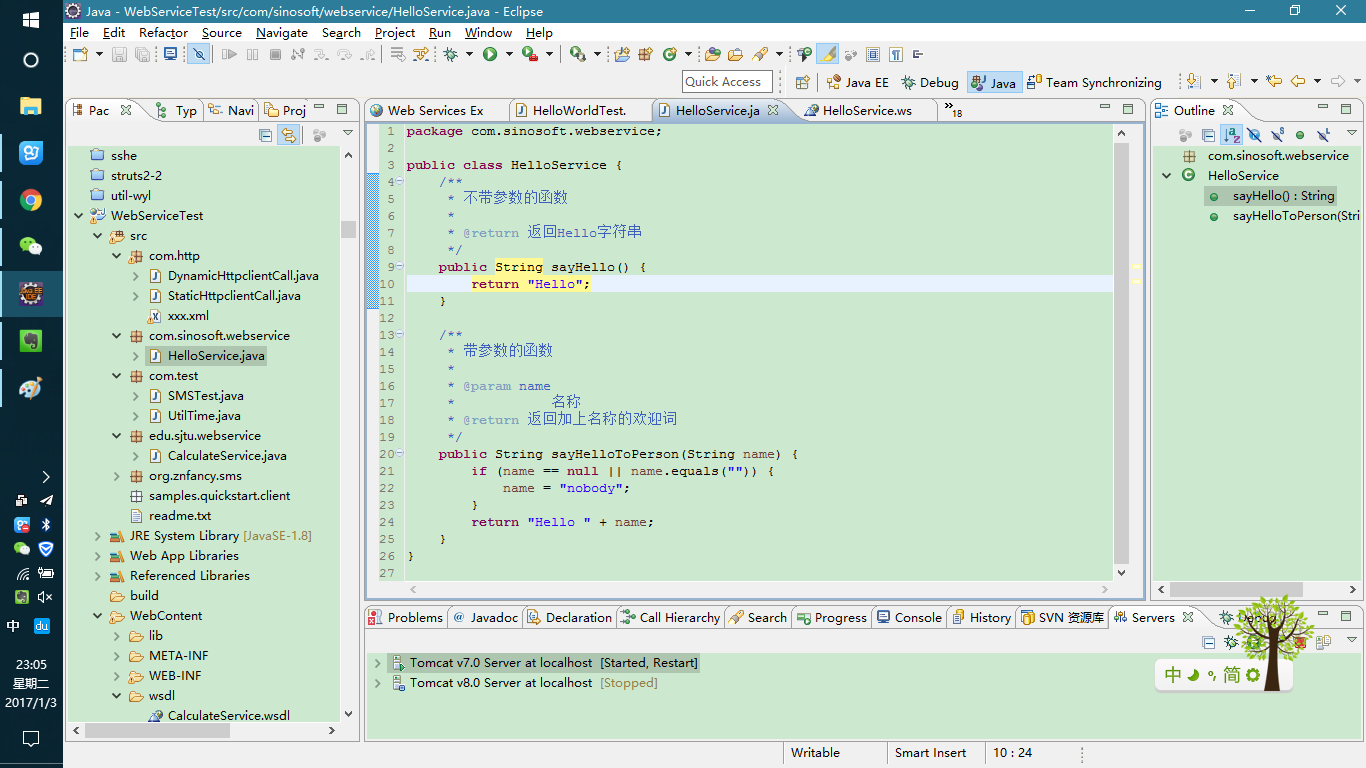Screen dimensions: 1366x768
Task: Toggle Hide Static Members in Outline
Action: [x=1277, y=134]
